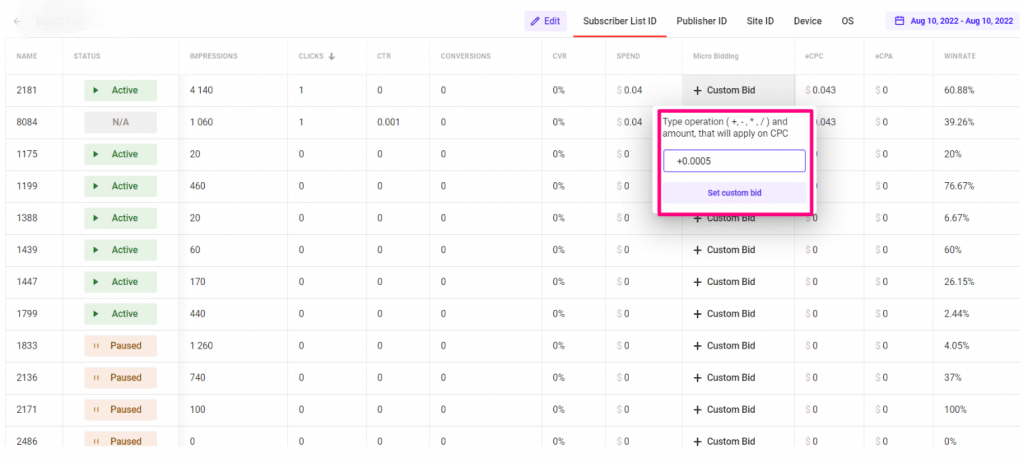Open the Subscriber List ID tab
The height and width of the screenshot is (463, 1024).
pos(620,21)
